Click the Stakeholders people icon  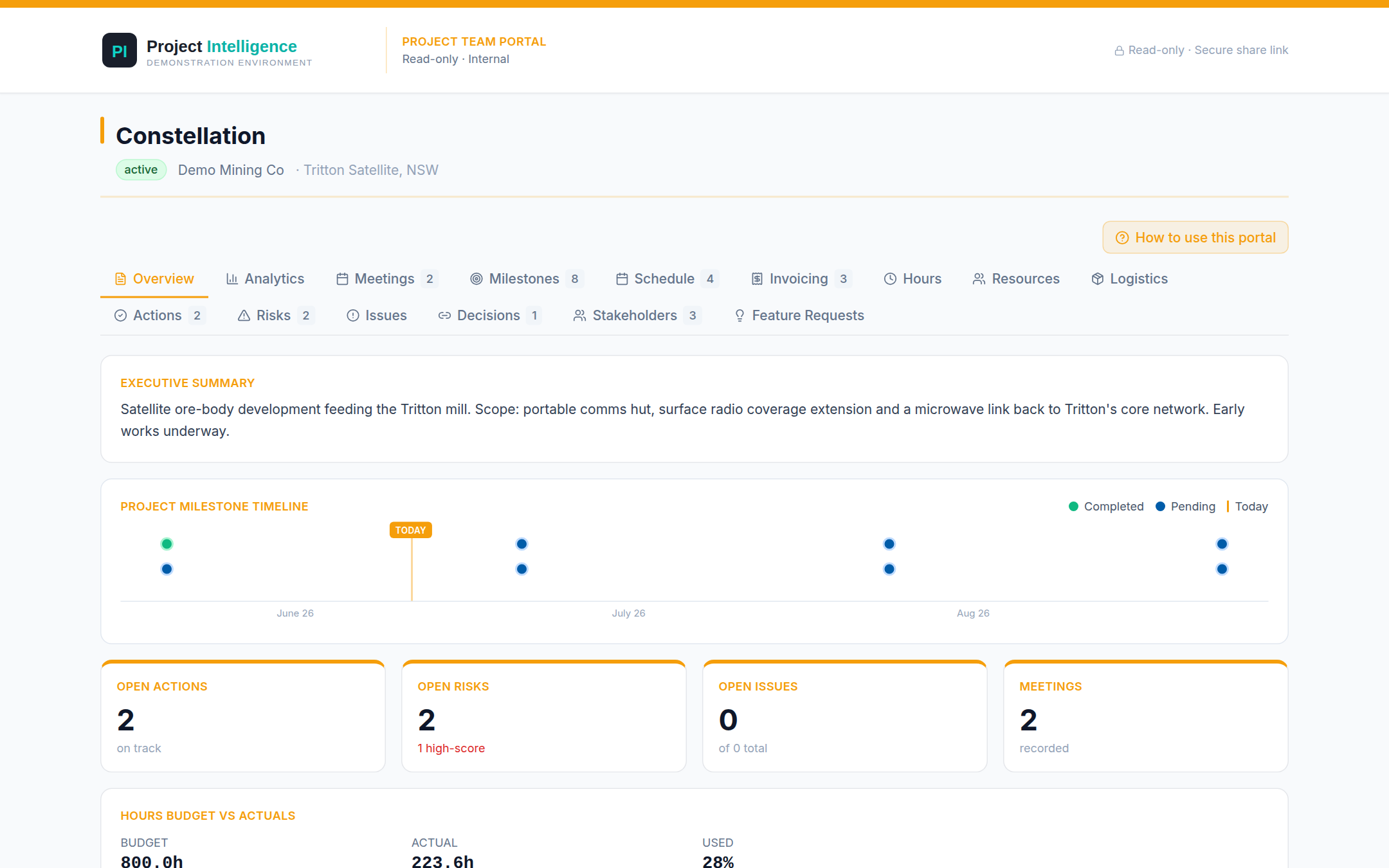tap(579, 316)
